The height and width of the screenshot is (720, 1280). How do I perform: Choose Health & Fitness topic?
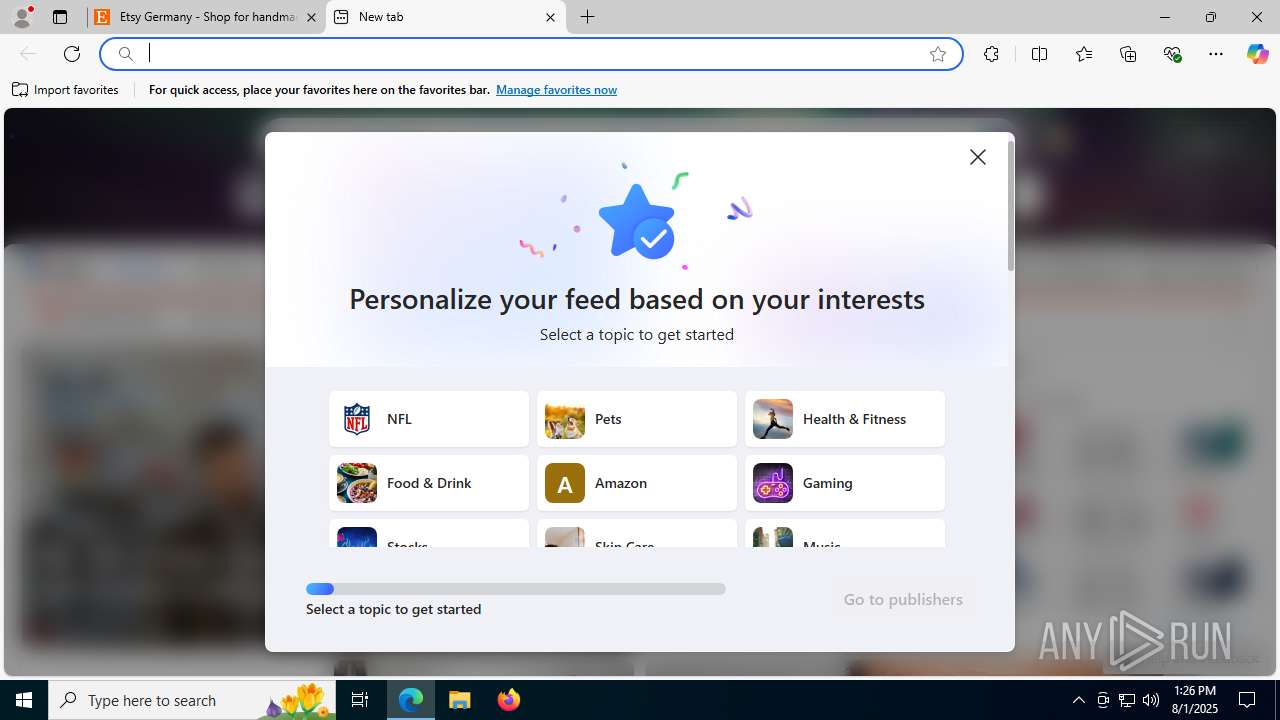[845, 419]
